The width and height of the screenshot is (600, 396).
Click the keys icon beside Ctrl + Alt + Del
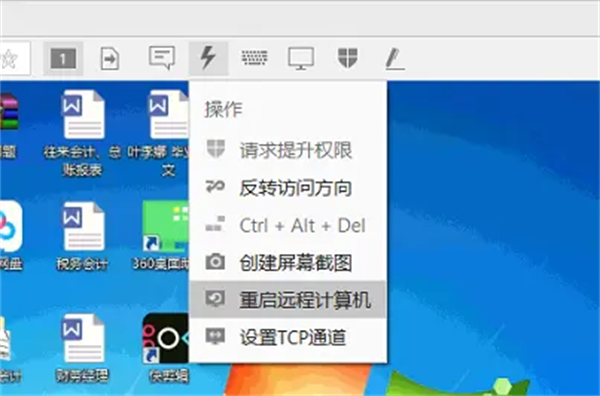(x=215, y=225)
